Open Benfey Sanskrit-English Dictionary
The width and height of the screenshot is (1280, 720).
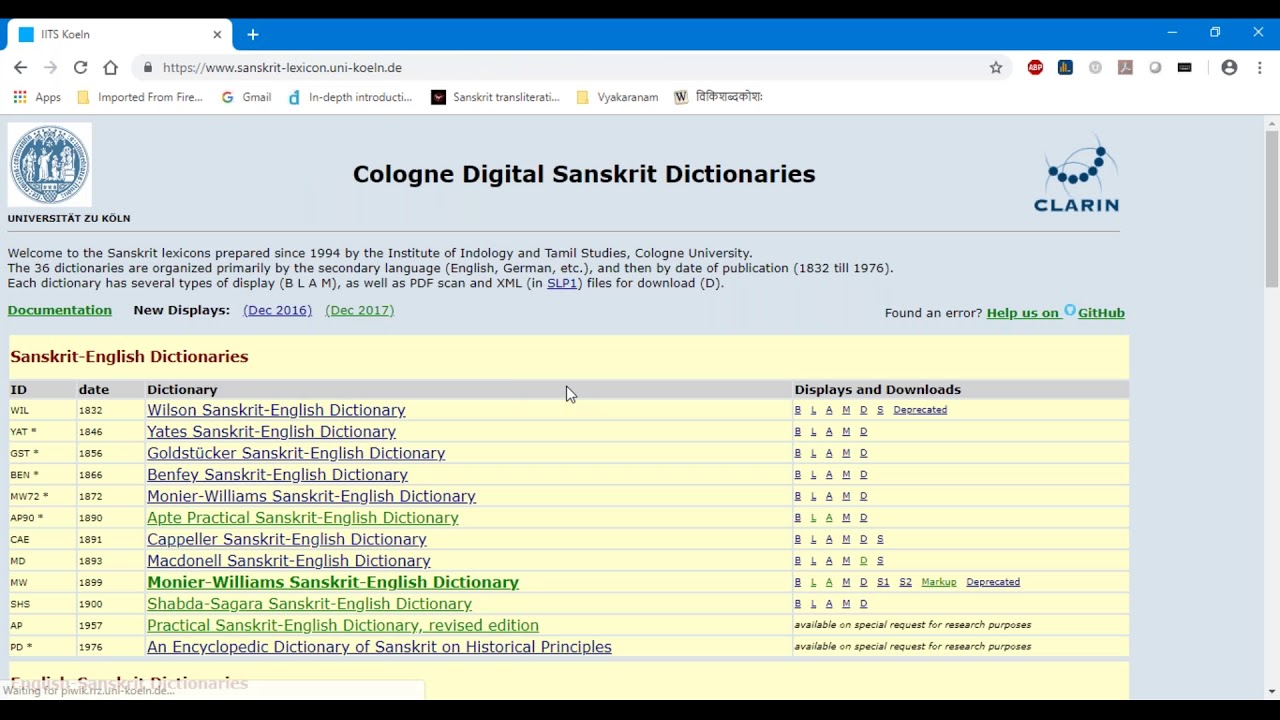tap(278, 475)
